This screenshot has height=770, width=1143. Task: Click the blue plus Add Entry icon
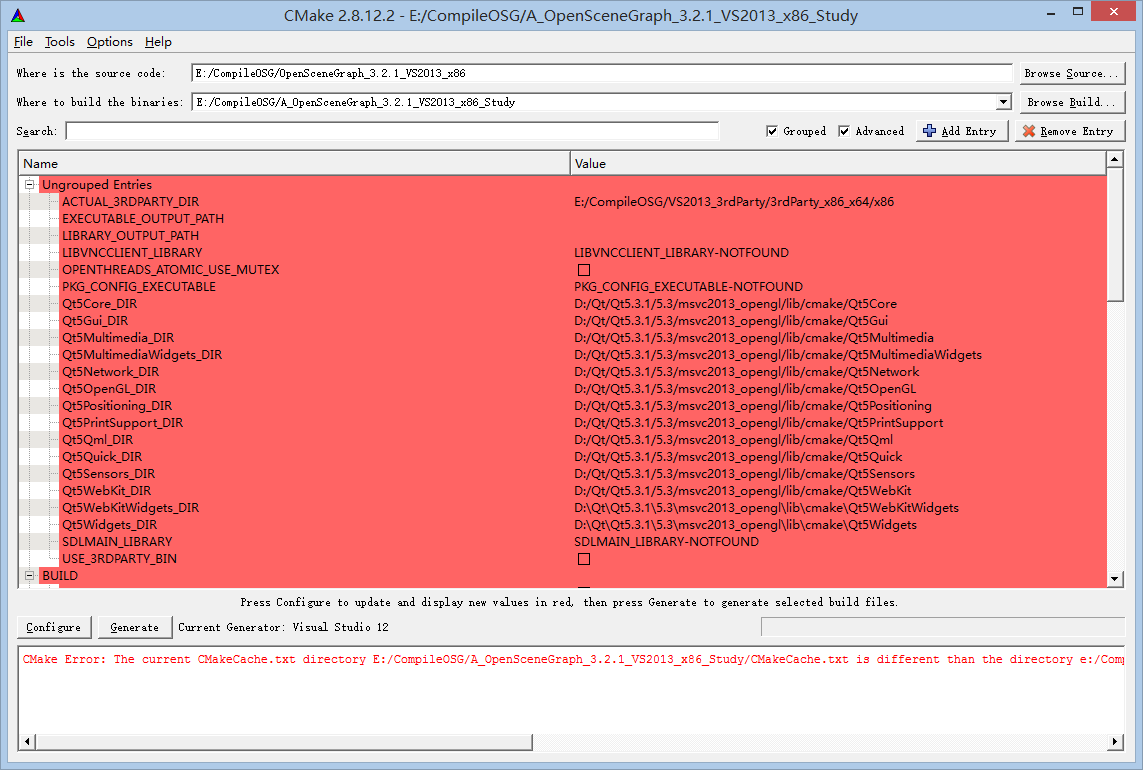coord(929,131)
